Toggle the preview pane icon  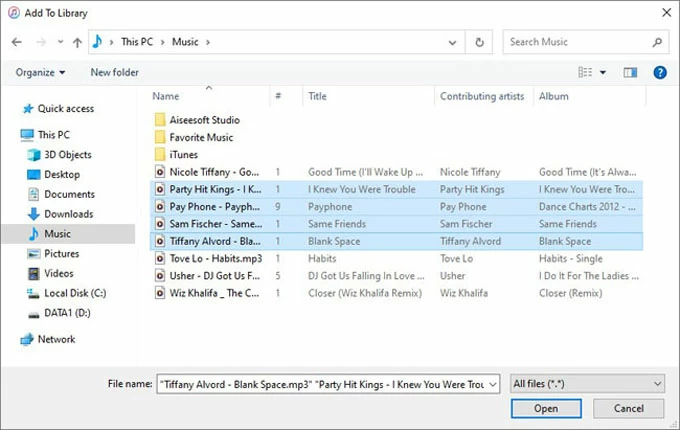click(x=630, y=72)
